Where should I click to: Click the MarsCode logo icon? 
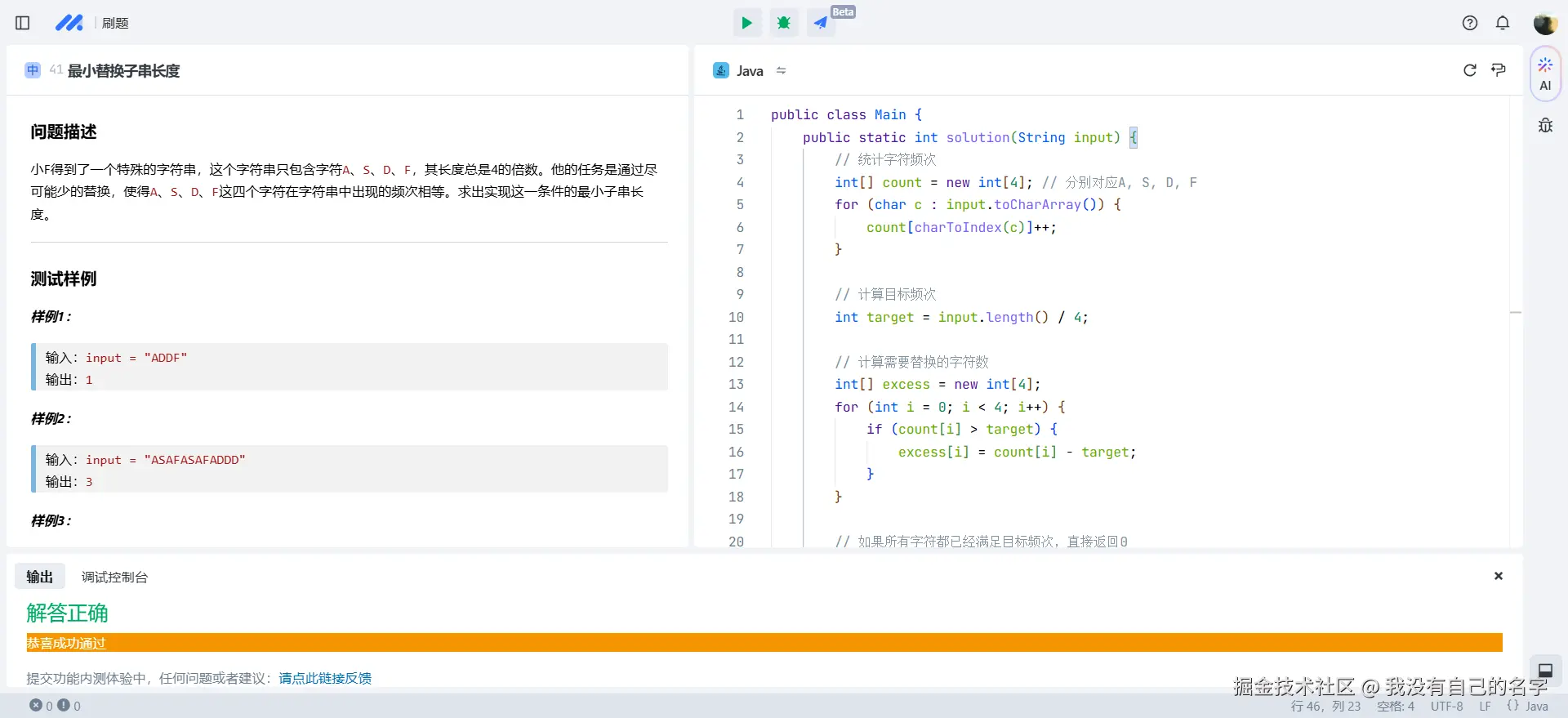point(69,23)
